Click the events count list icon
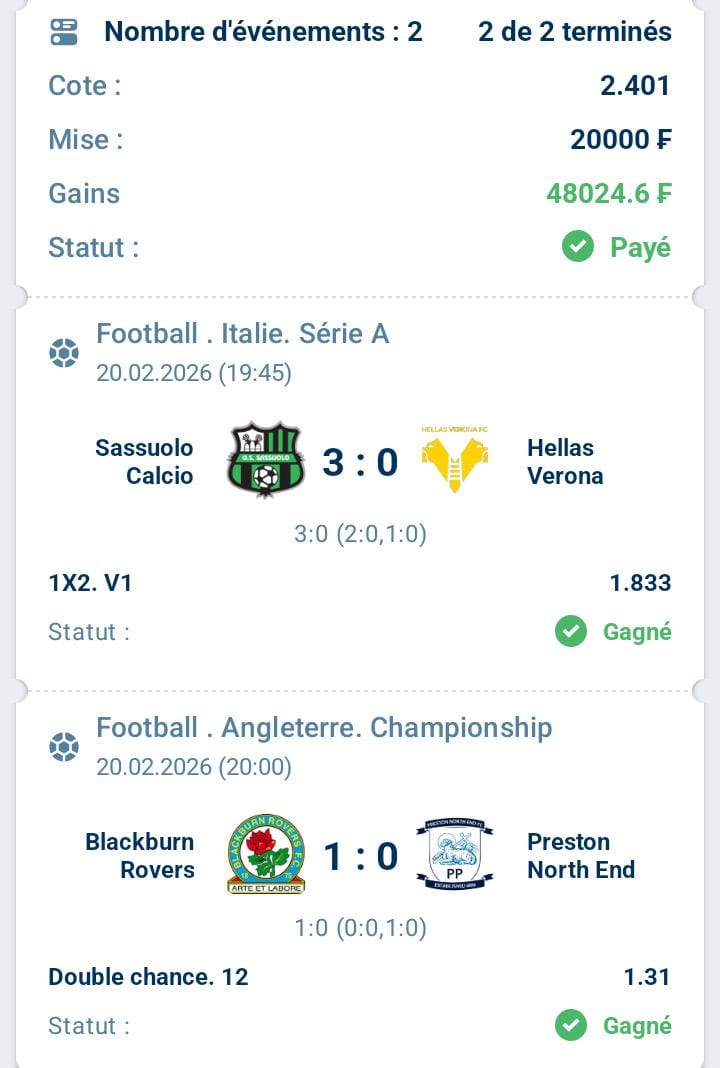Viewport: 720px width, 1068px height. tap(64, 32)
